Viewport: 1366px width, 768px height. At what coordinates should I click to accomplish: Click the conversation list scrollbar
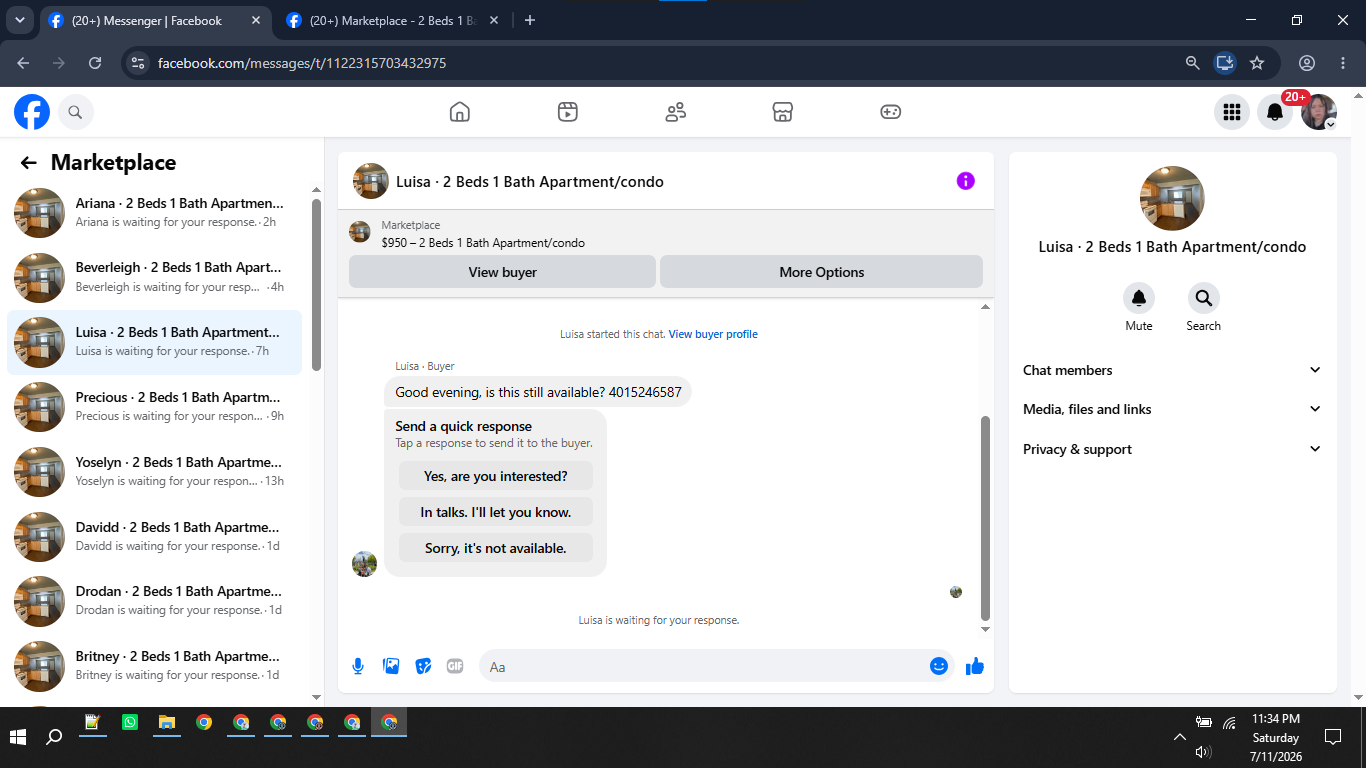pyautogui.click(x=317, y=285)
